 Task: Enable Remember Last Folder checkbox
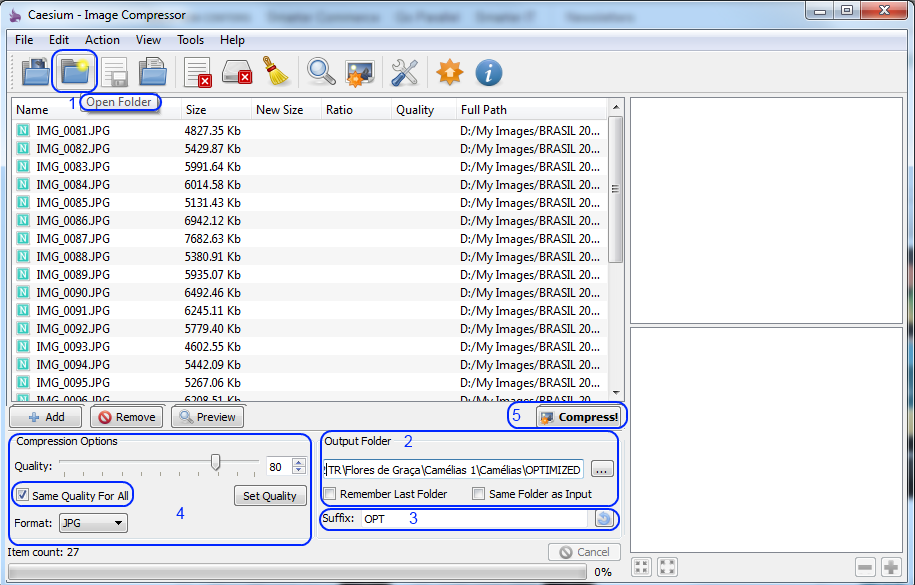click(x=330, y=494)
